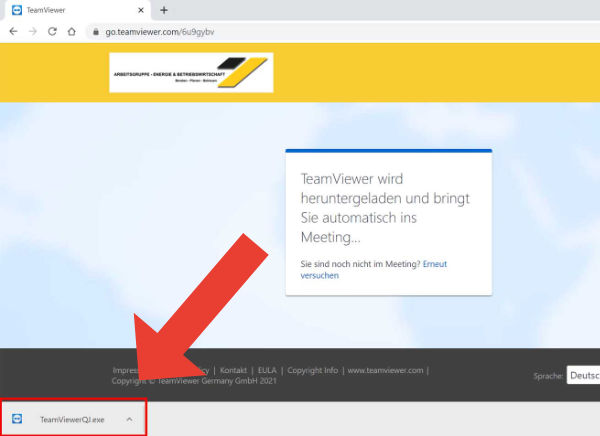
Task: Click the TeamViewer icon in downloads bar
Action: [17, 419]
